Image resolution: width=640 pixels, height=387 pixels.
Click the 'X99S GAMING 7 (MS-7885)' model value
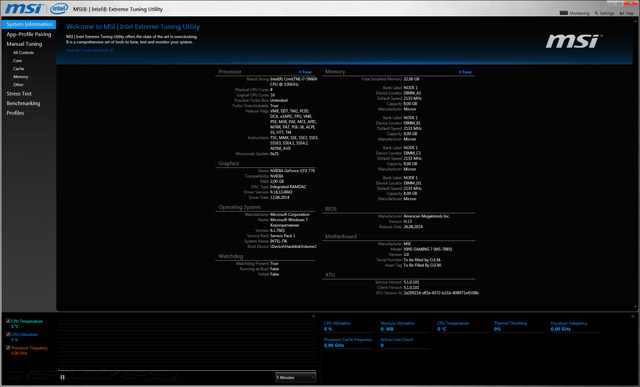click(428, 249)
